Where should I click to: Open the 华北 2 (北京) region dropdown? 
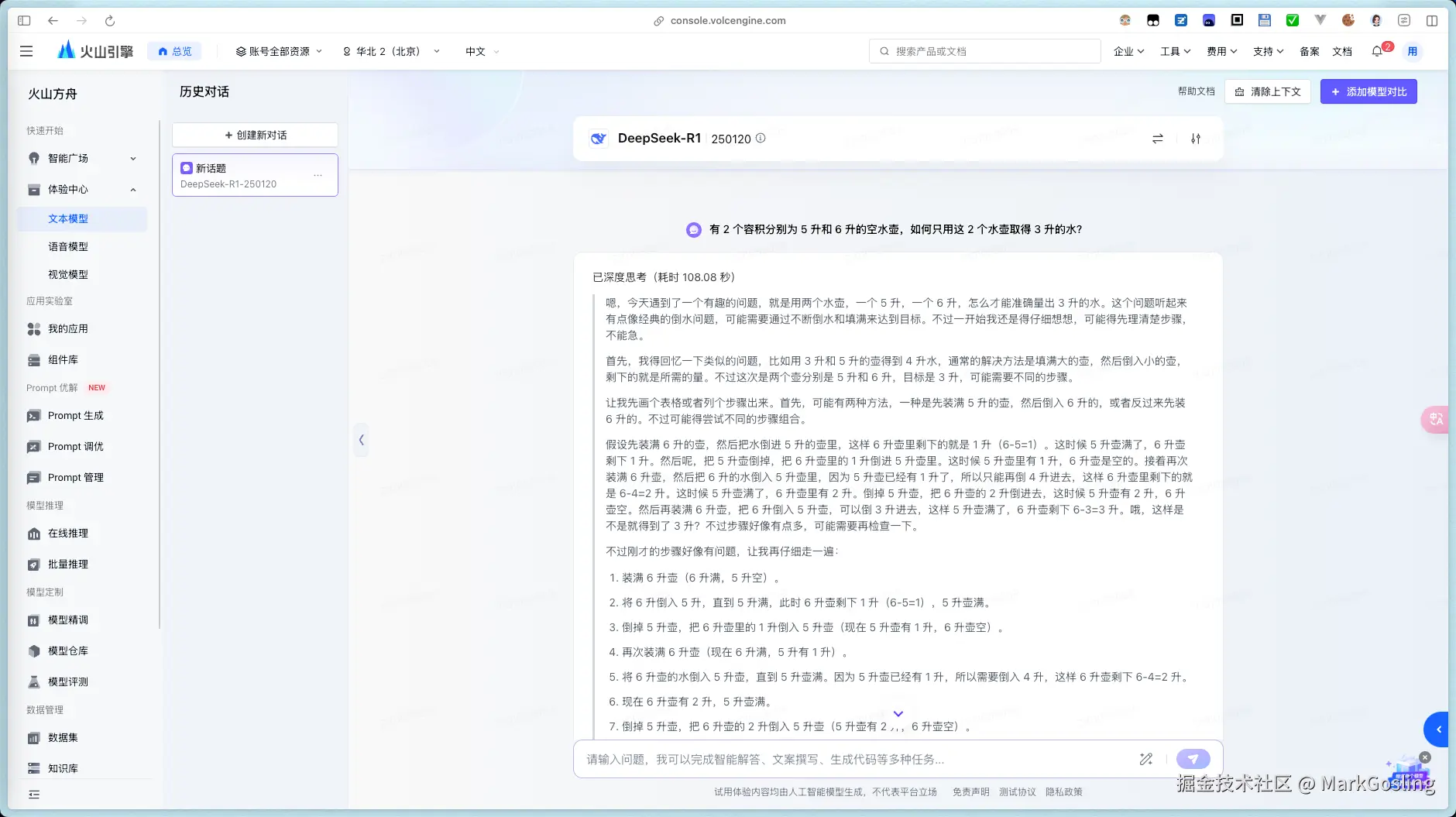coord(390,51)
